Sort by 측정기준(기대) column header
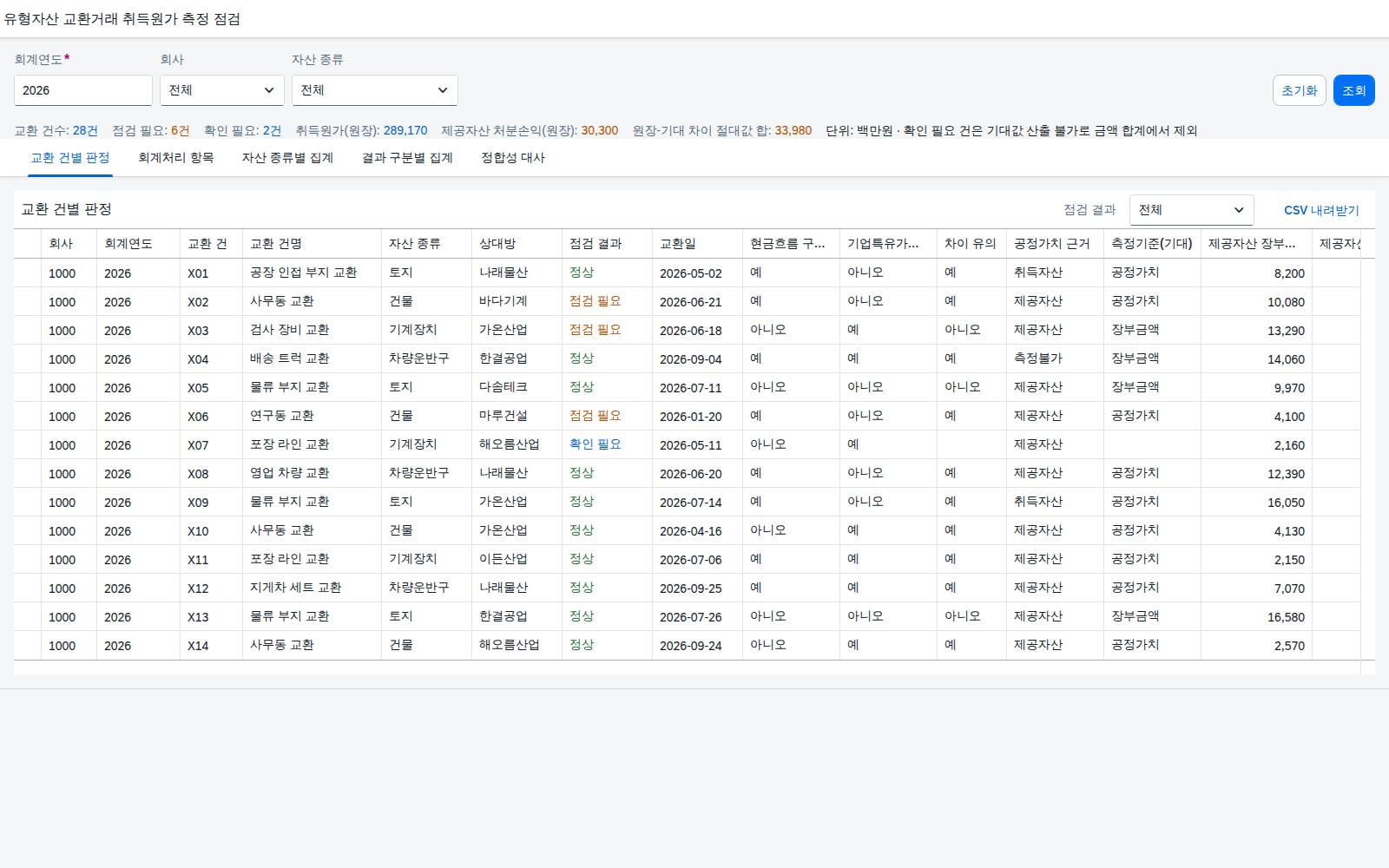This screenshot has height=868, width=1389. click(1153, 244)
